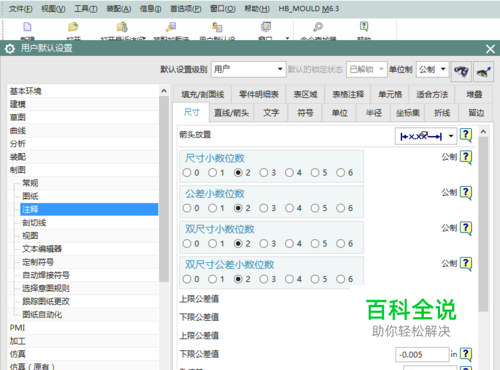Select 图纸 under 制图
The image size is (500, 370).
click(x=89, y=196)
